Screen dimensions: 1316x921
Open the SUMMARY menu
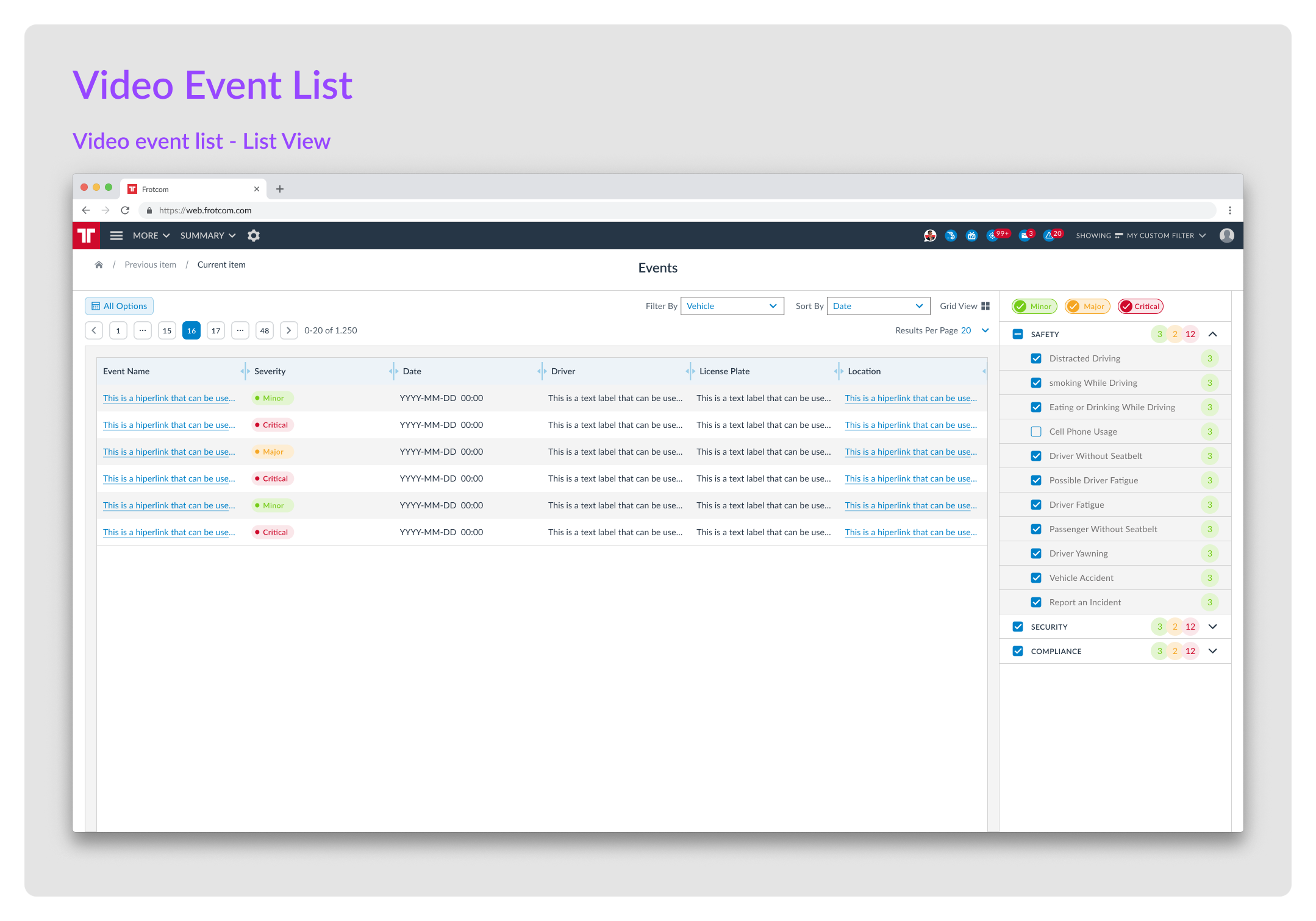click(x=208, y=235)
